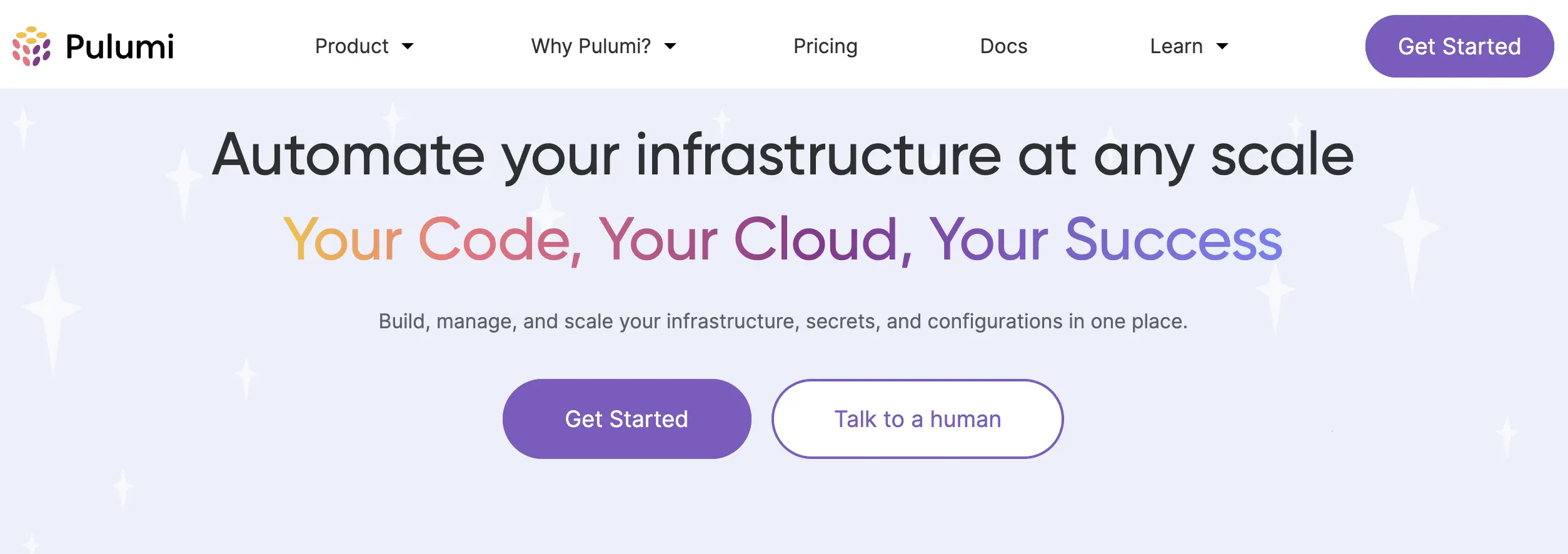Select the Learn menu label
The image size is (1568, 554).
tap(1176, 46)
